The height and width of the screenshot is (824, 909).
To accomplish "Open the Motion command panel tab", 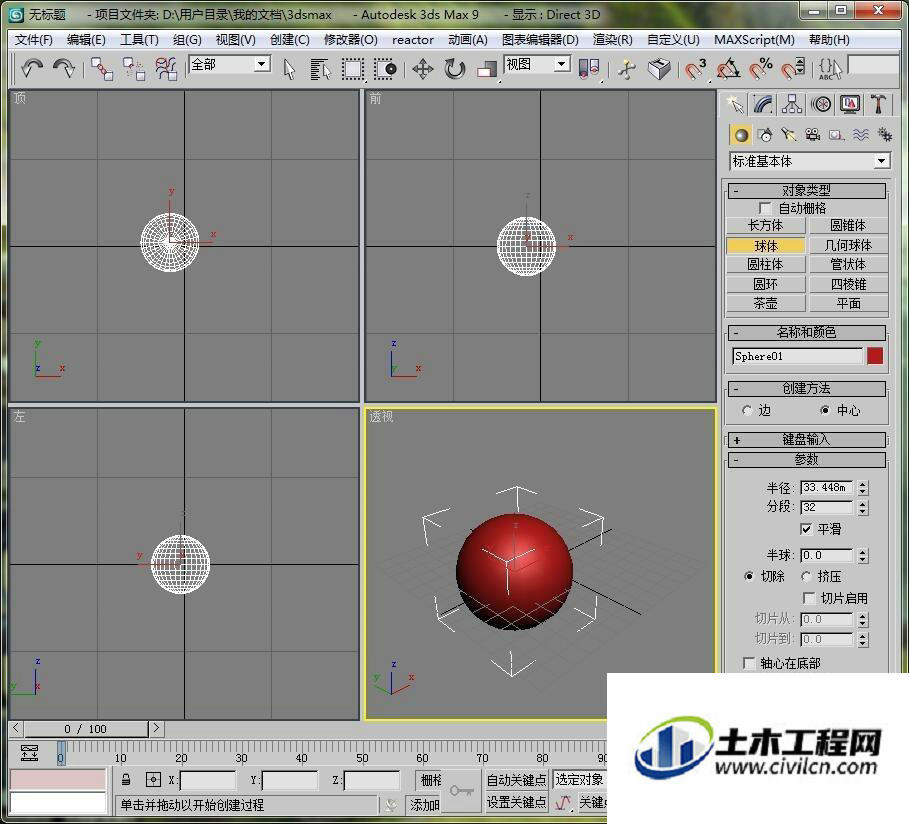I will tap(821, 104).
